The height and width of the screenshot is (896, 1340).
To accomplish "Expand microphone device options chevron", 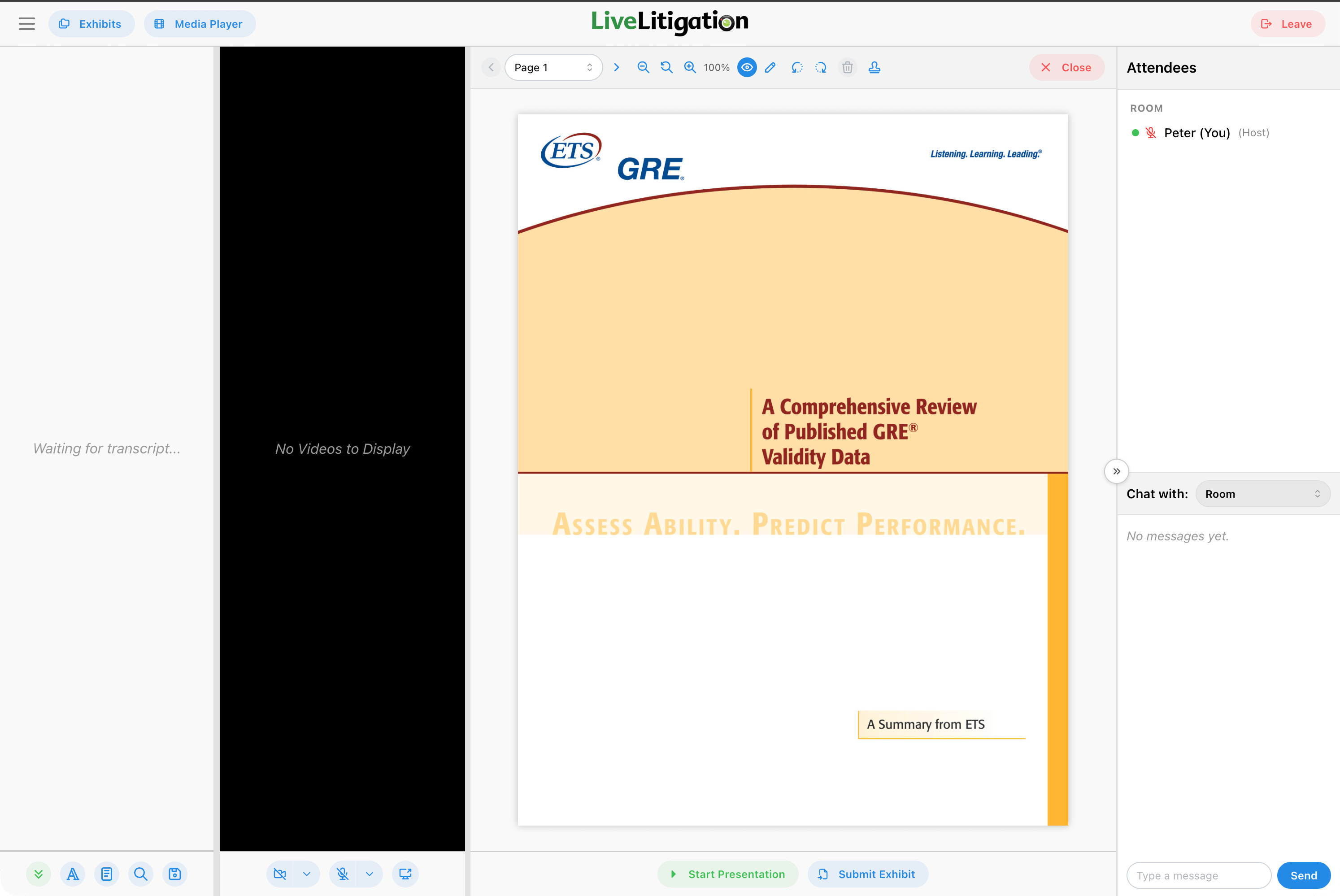I will 370,874.
